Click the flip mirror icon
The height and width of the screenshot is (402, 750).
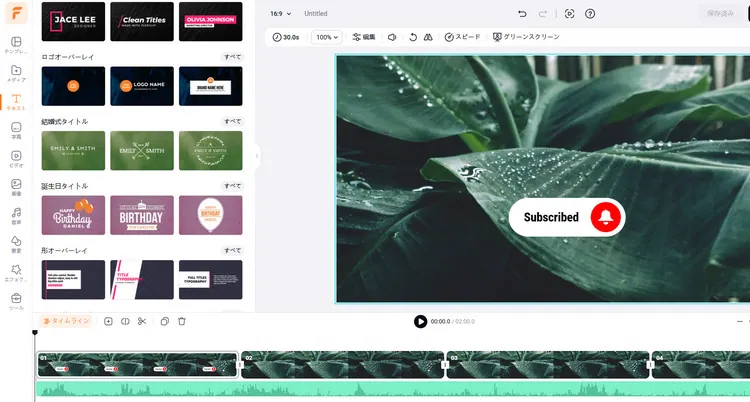coord(428,37)
